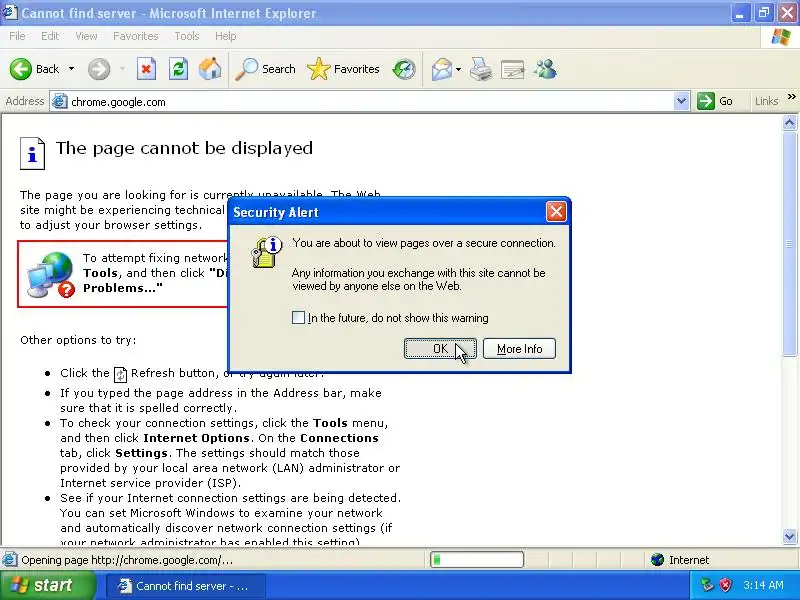The width and height of the screenshot is (800, 600).
Task: Click the More Info button
Action: click(519, 348)
